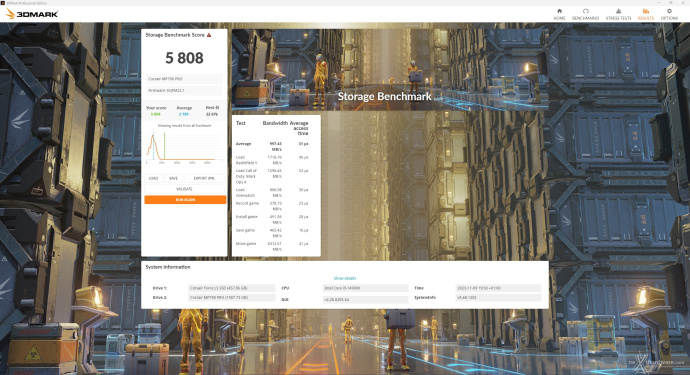The height and width of the screenshot is (375, 690).
Task: Click the Load Battlefield V row
Action: click(272, 160)
